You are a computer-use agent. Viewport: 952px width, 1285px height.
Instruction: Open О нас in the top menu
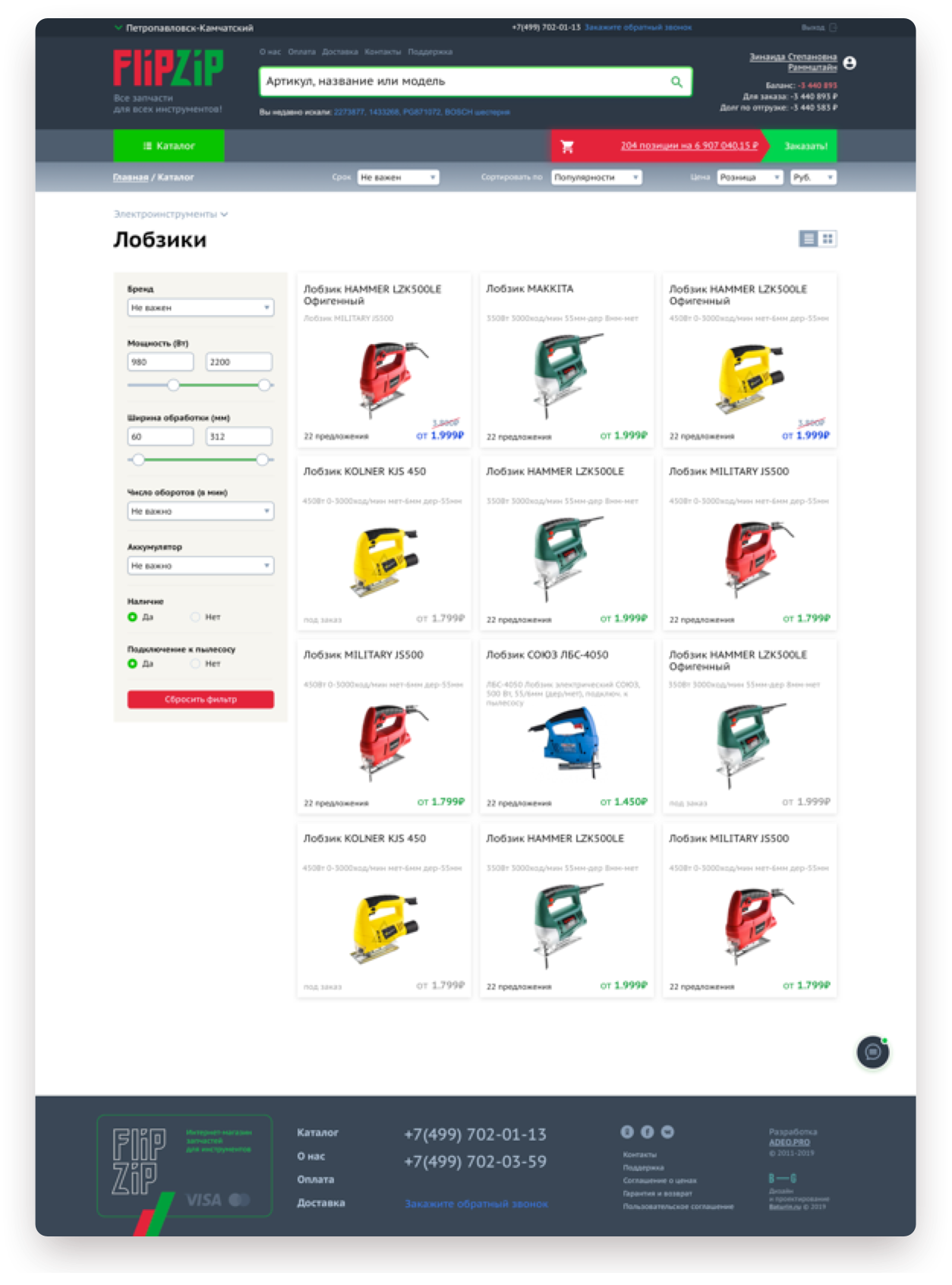coord(270,52)
